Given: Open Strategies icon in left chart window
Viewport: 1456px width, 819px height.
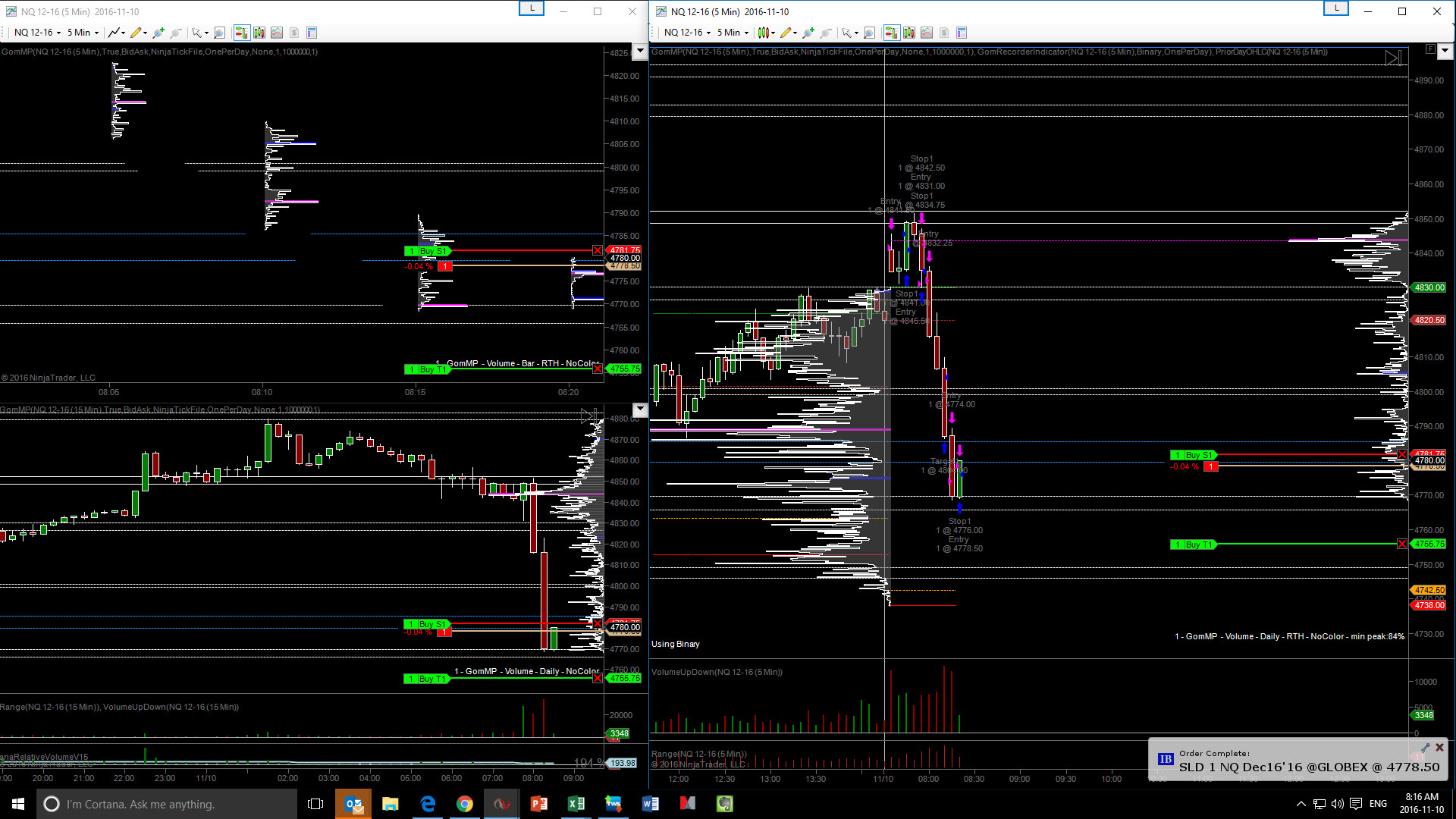Looking at the screenshot, I should pos(294,33).
